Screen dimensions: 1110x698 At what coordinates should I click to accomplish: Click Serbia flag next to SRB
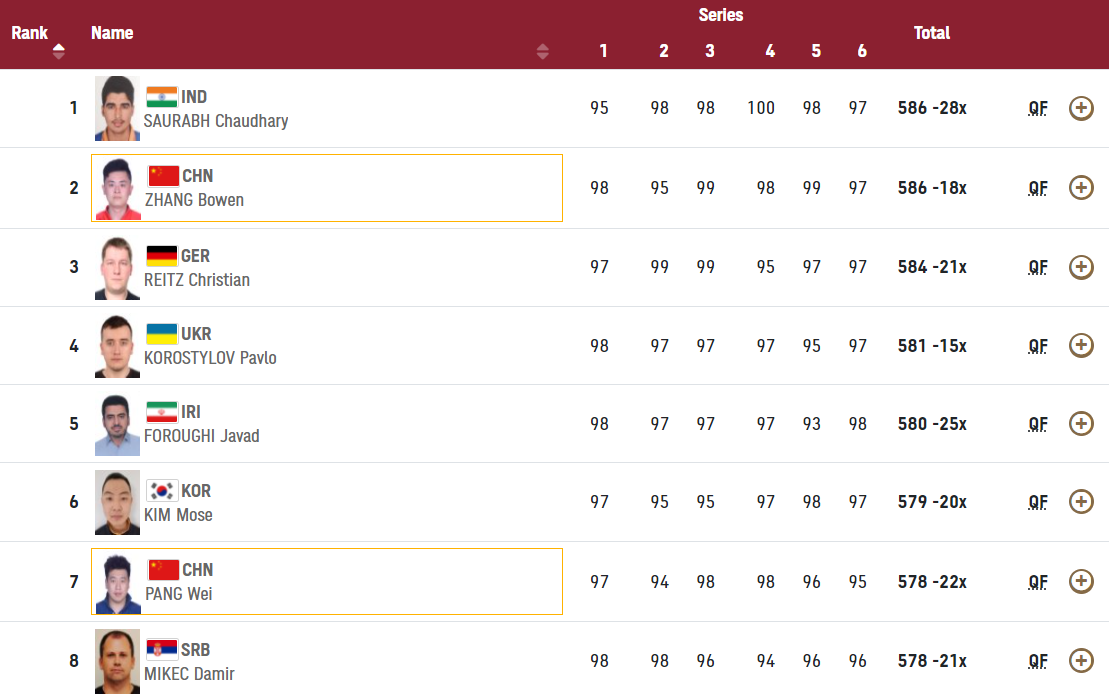161,649
